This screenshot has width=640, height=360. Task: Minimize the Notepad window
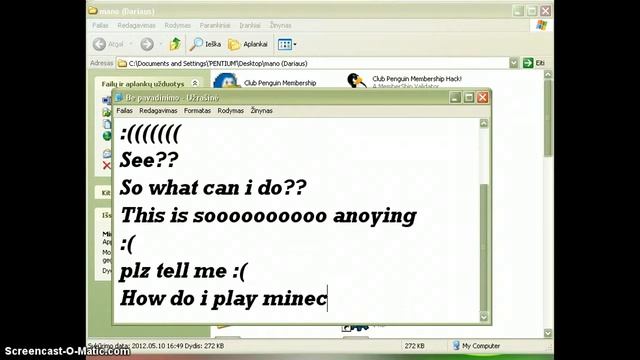click(455, 97)
